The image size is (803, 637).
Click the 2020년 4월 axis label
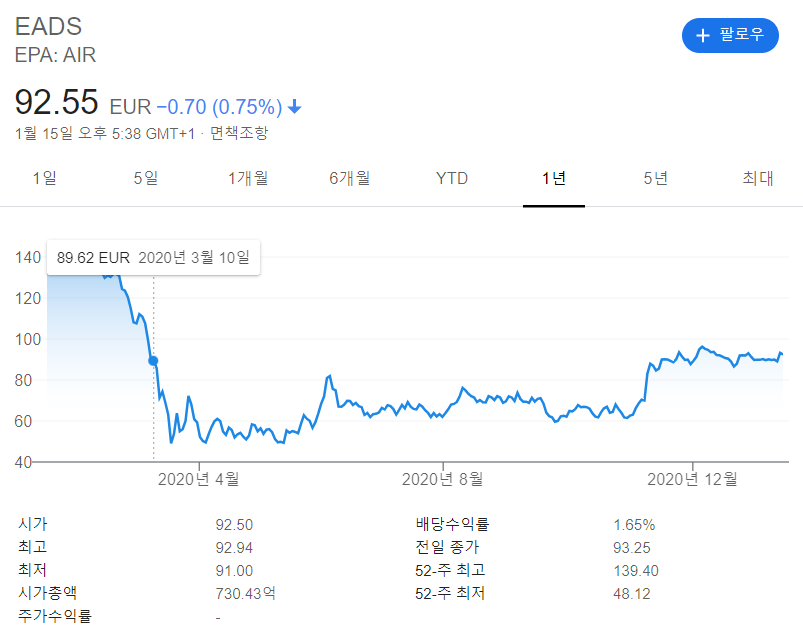tap(199, 479)
